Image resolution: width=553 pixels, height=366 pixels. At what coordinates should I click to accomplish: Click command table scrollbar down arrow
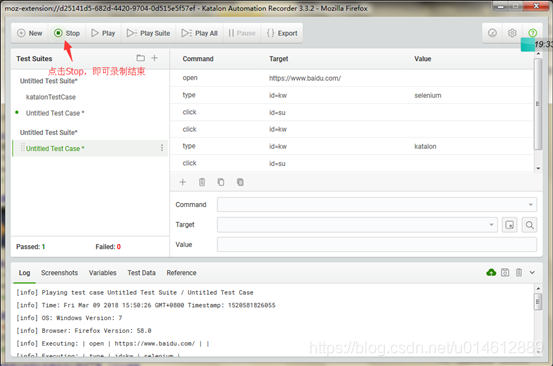pyautogui.click(x=538, y=169)
